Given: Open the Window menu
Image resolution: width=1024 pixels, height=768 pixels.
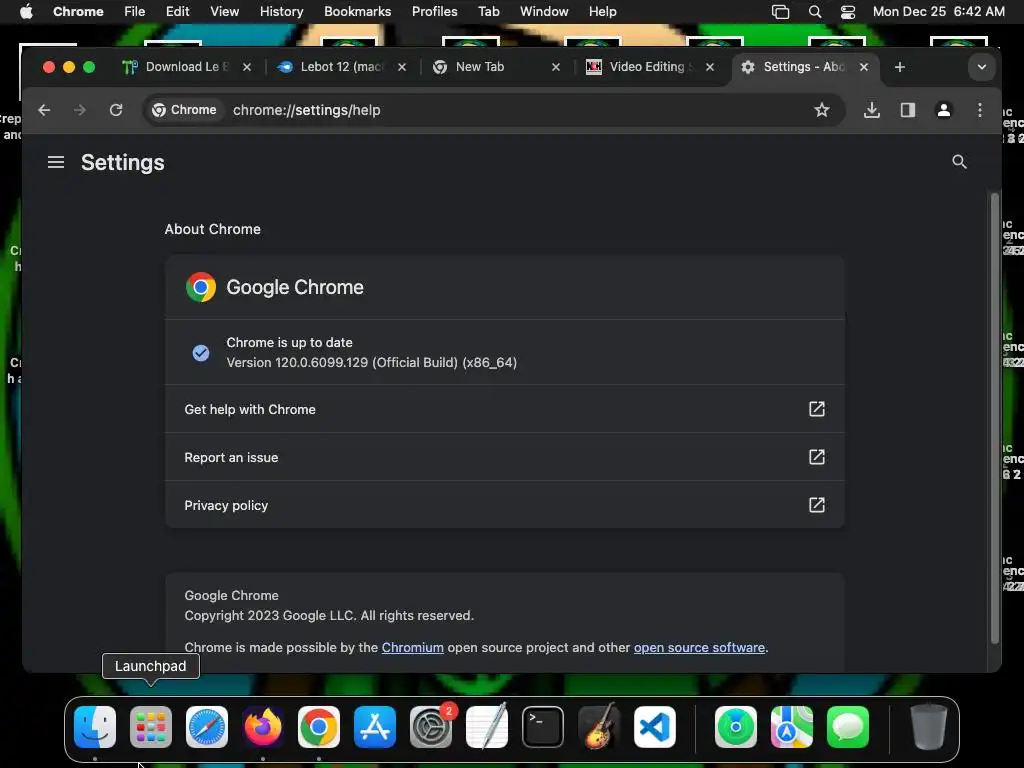Looking at the screenshot, I should (x=544, y=11).
